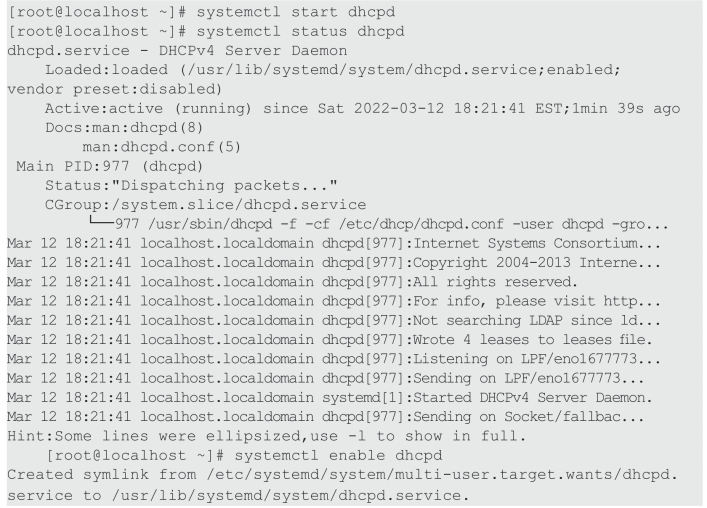Click the 'Internet Systems Consortium' log line
Image resolution: width=707 pixels, height=508 pixels.
[x=334, y=244]
